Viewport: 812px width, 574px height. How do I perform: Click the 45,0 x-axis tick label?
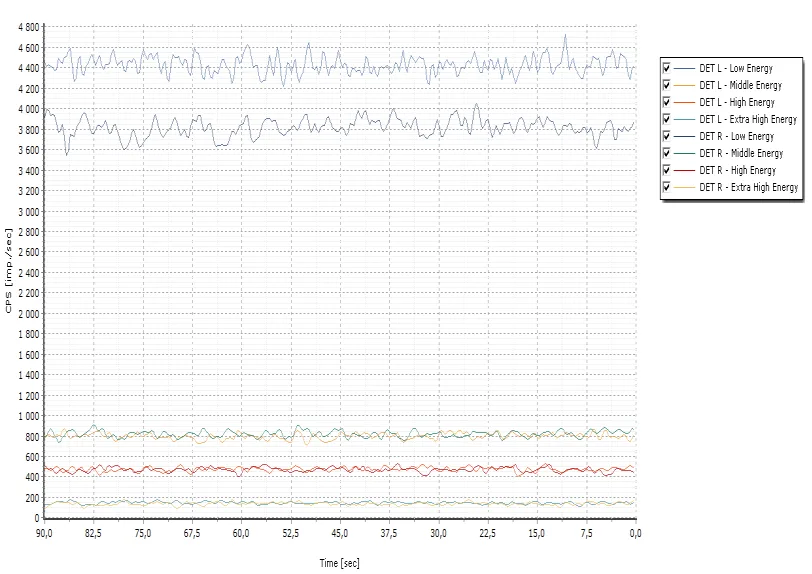tap(340, 533)
